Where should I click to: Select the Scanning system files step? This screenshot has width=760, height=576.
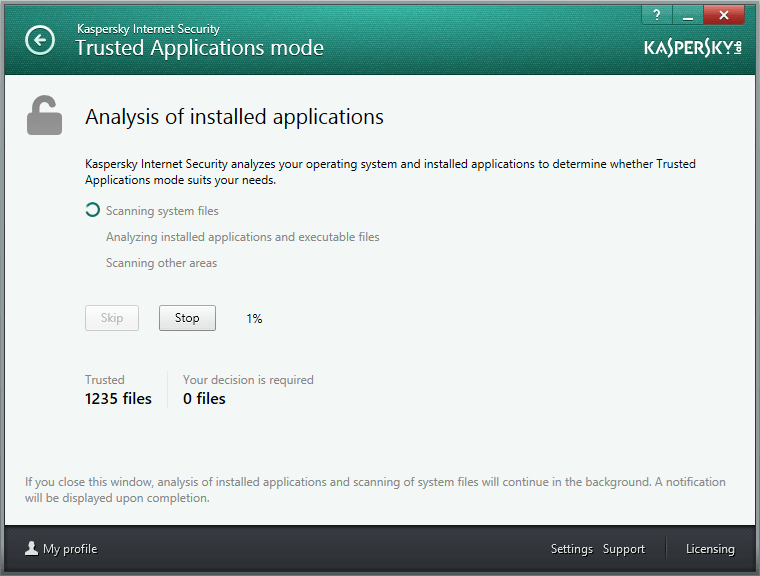[x=162, y=211]
